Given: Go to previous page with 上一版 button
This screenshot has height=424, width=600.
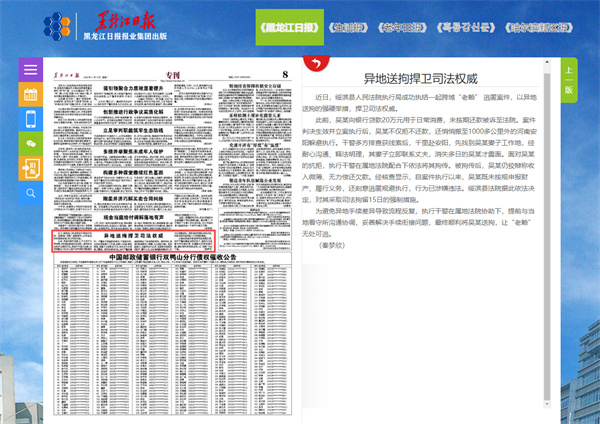Looking at the screenshot, I should [568, 80].
